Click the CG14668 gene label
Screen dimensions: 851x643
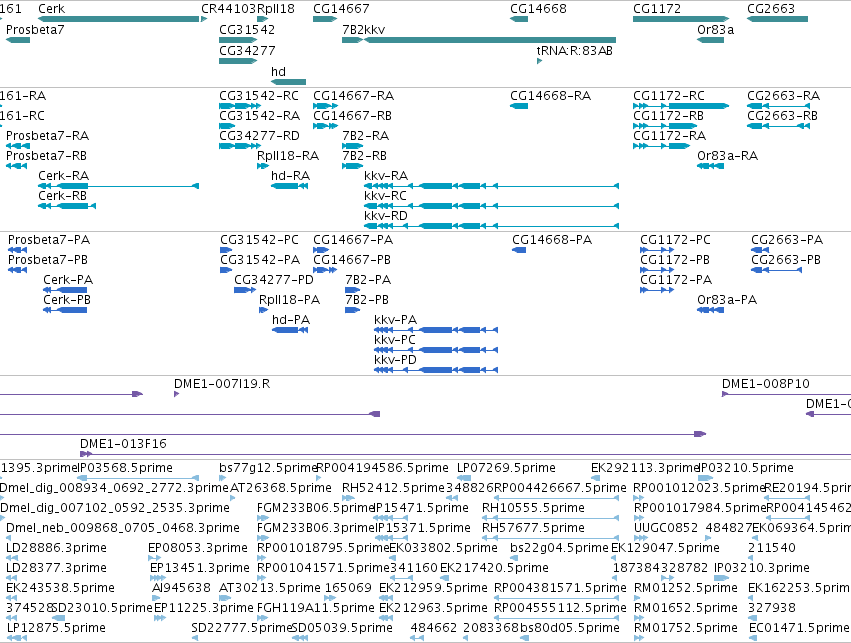(x=538, y=9)
